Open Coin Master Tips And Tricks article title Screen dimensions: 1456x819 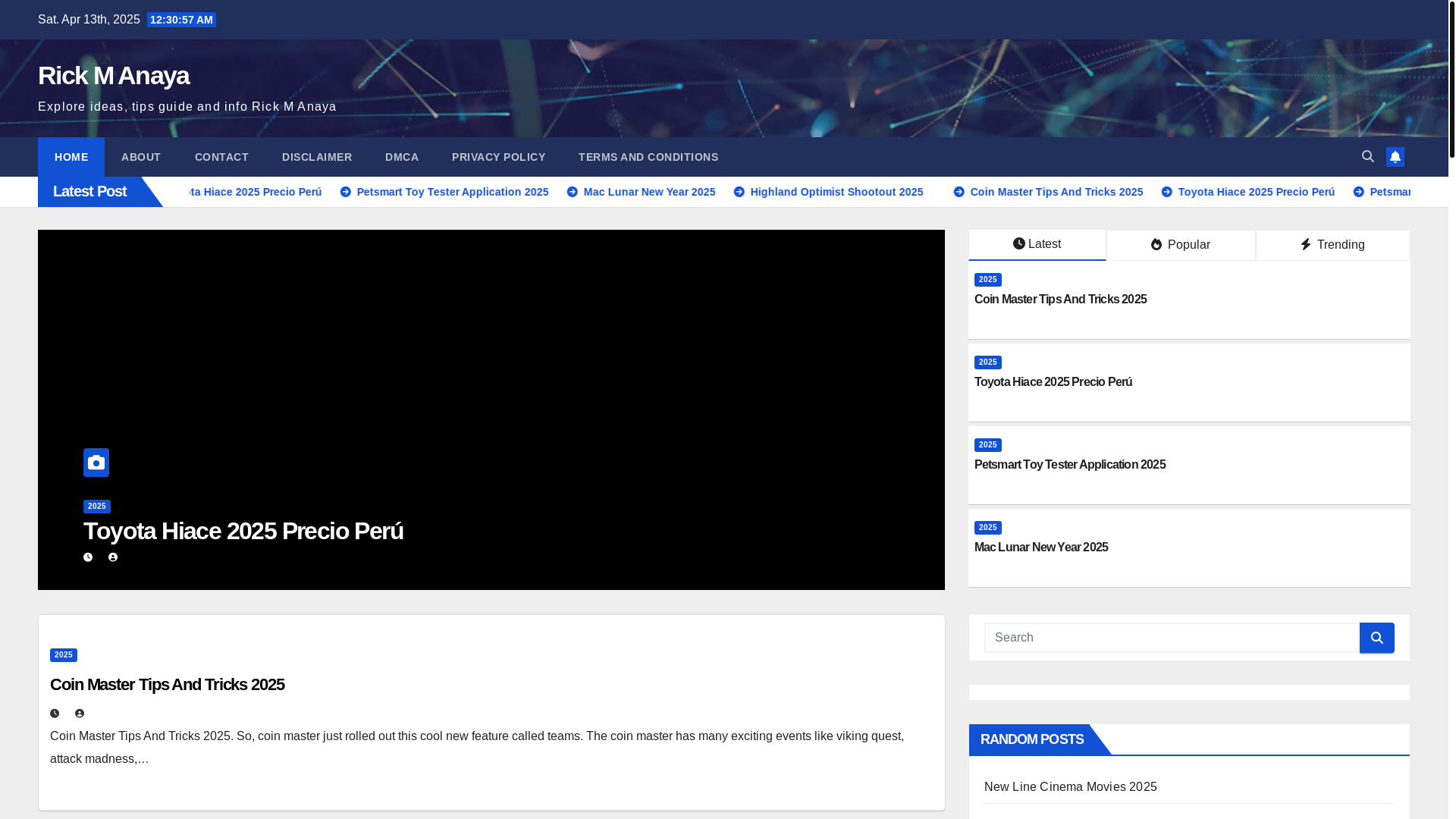point(167,684)
